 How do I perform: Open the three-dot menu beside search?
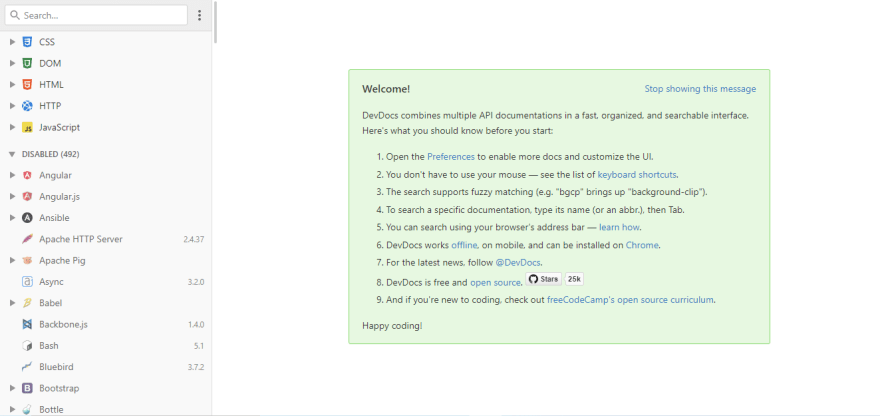pyautogui.click(x=199, y=15)
